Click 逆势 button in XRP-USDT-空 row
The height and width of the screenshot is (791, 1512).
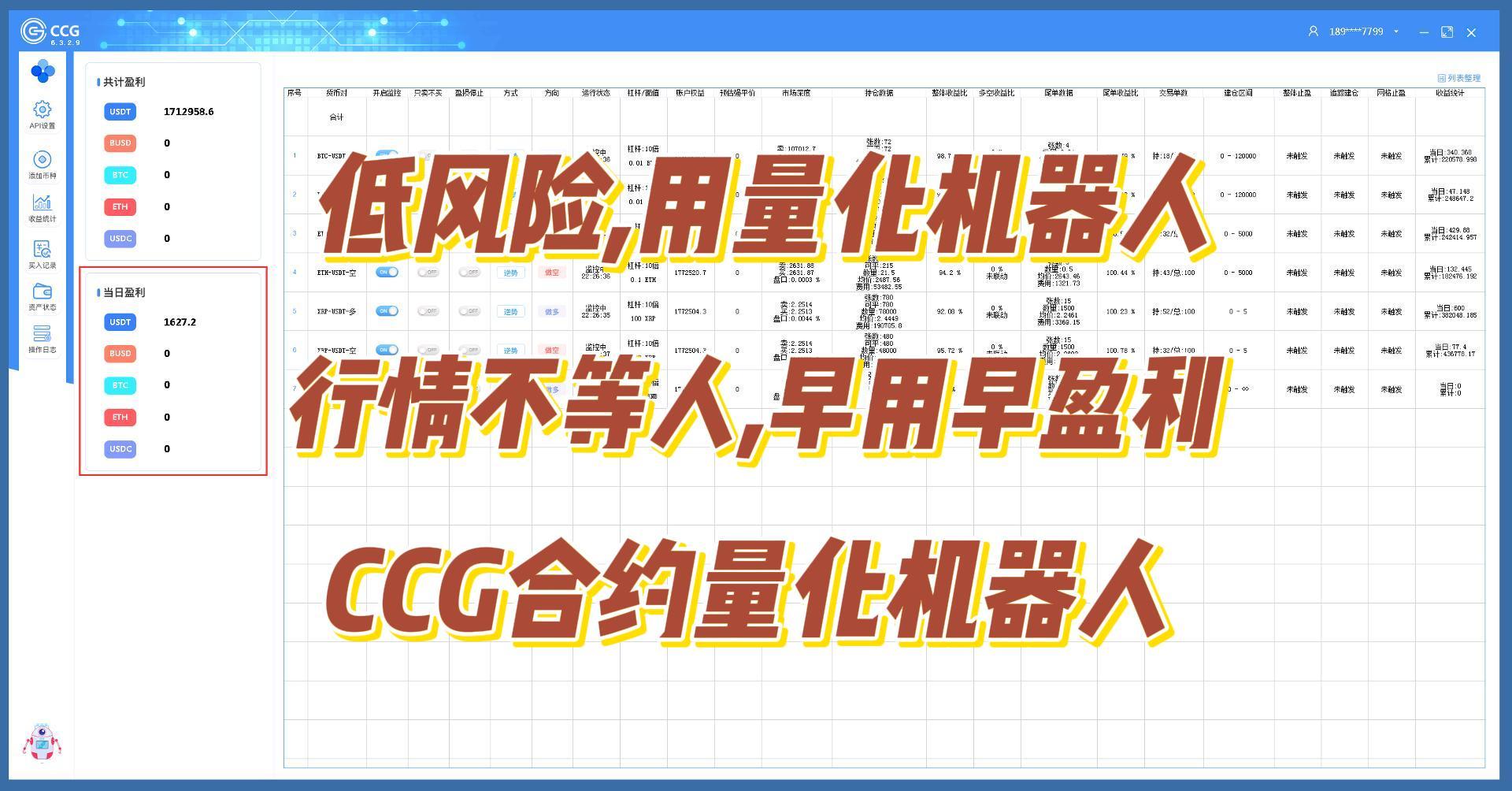click(511, 350)
